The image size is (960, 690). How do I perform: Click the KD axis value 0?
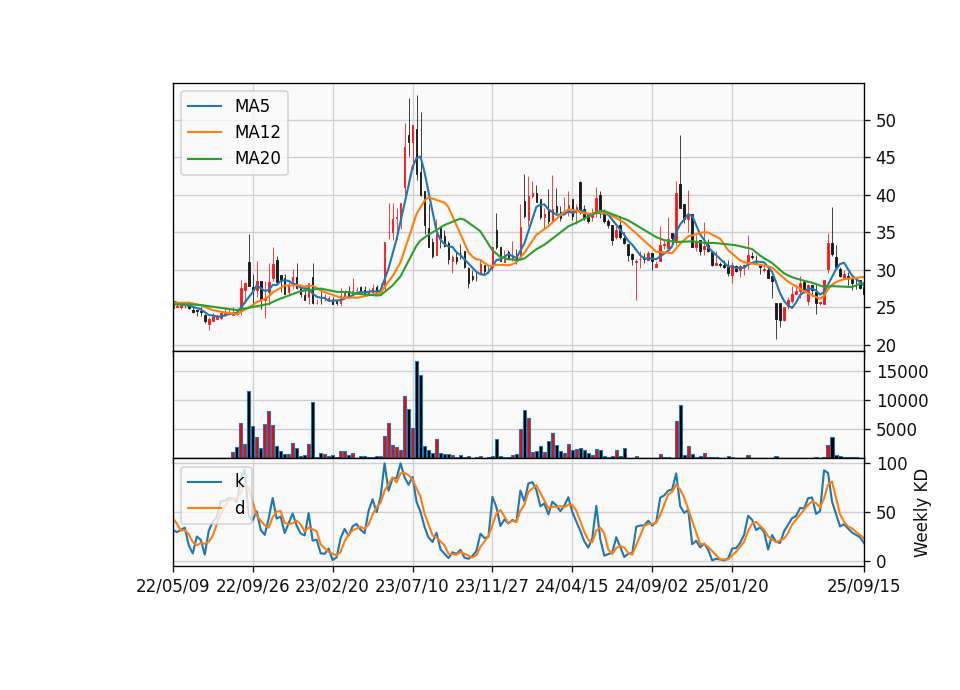880,562
